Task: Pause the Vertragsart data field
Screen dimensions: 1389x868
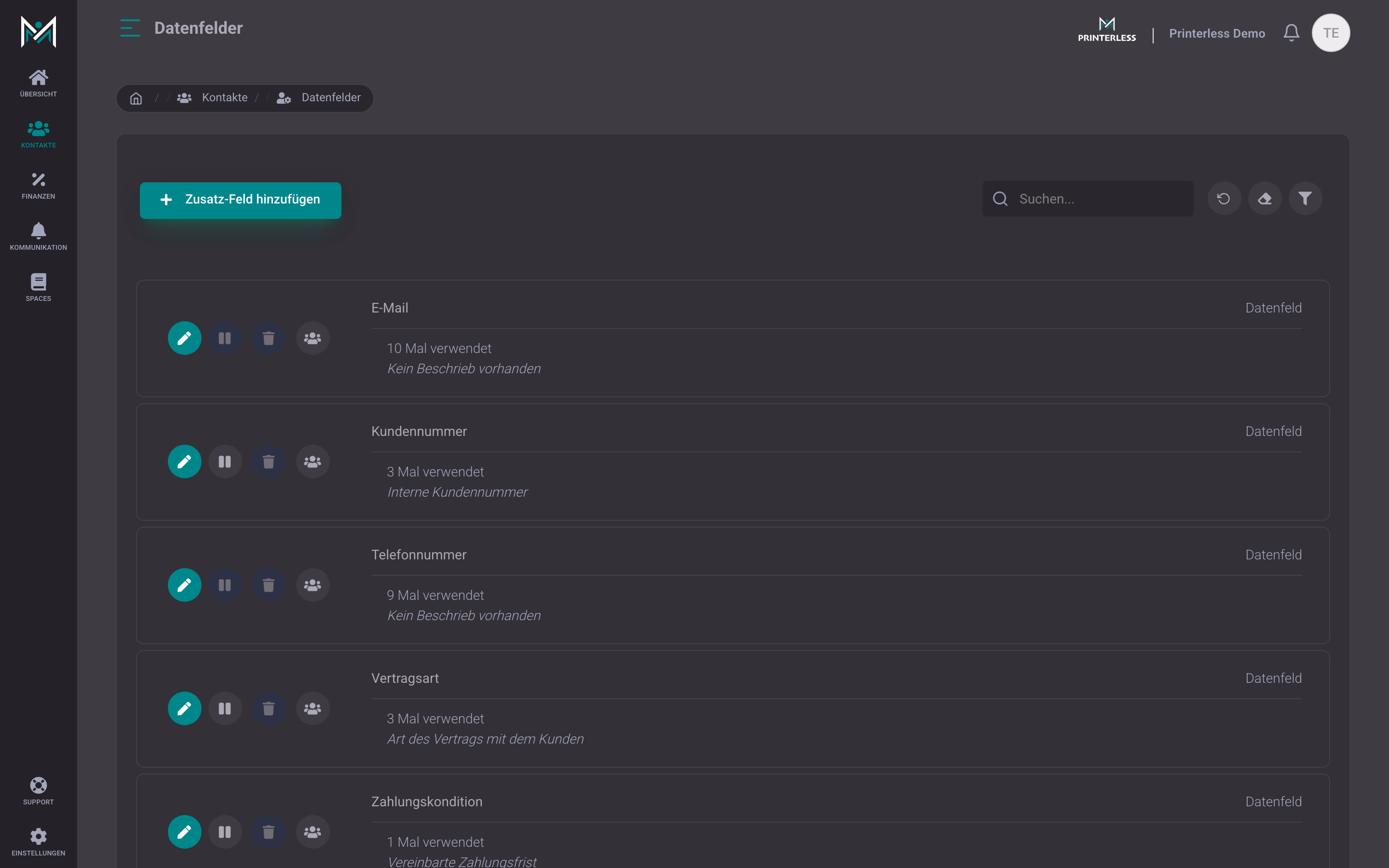Action: (x=225, y=708)
